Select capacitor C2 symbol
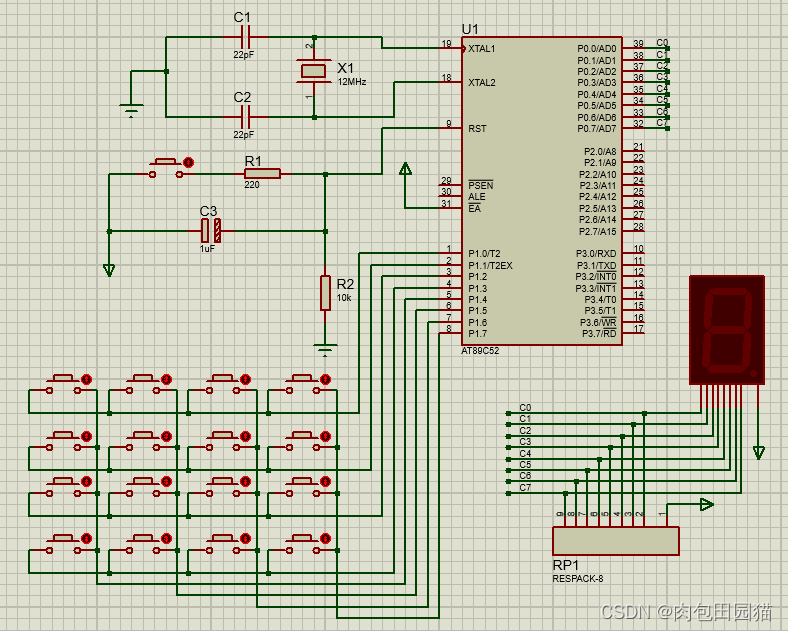Viewport: 788px width, 631px height. pyautogui.click(x=246, y=117)
